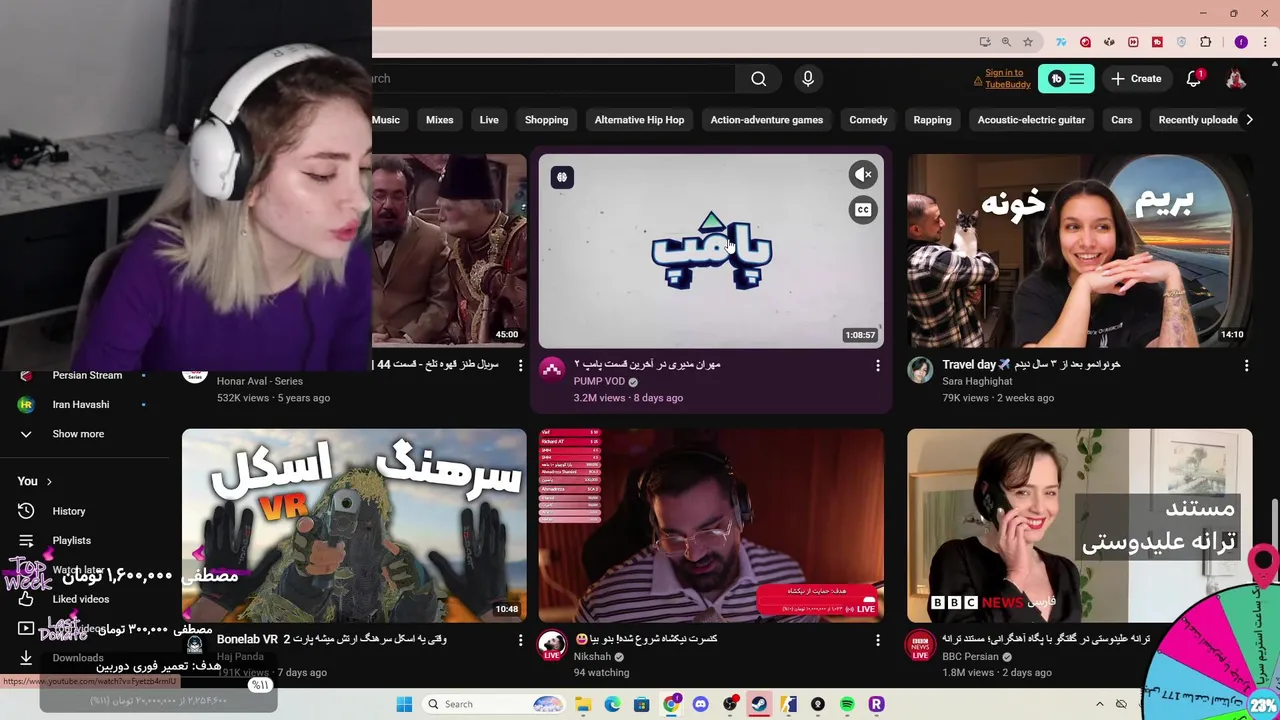Screen dimensions: 1280x720
Task: Open more options for the Travel day video
Action: point(1246,366)
